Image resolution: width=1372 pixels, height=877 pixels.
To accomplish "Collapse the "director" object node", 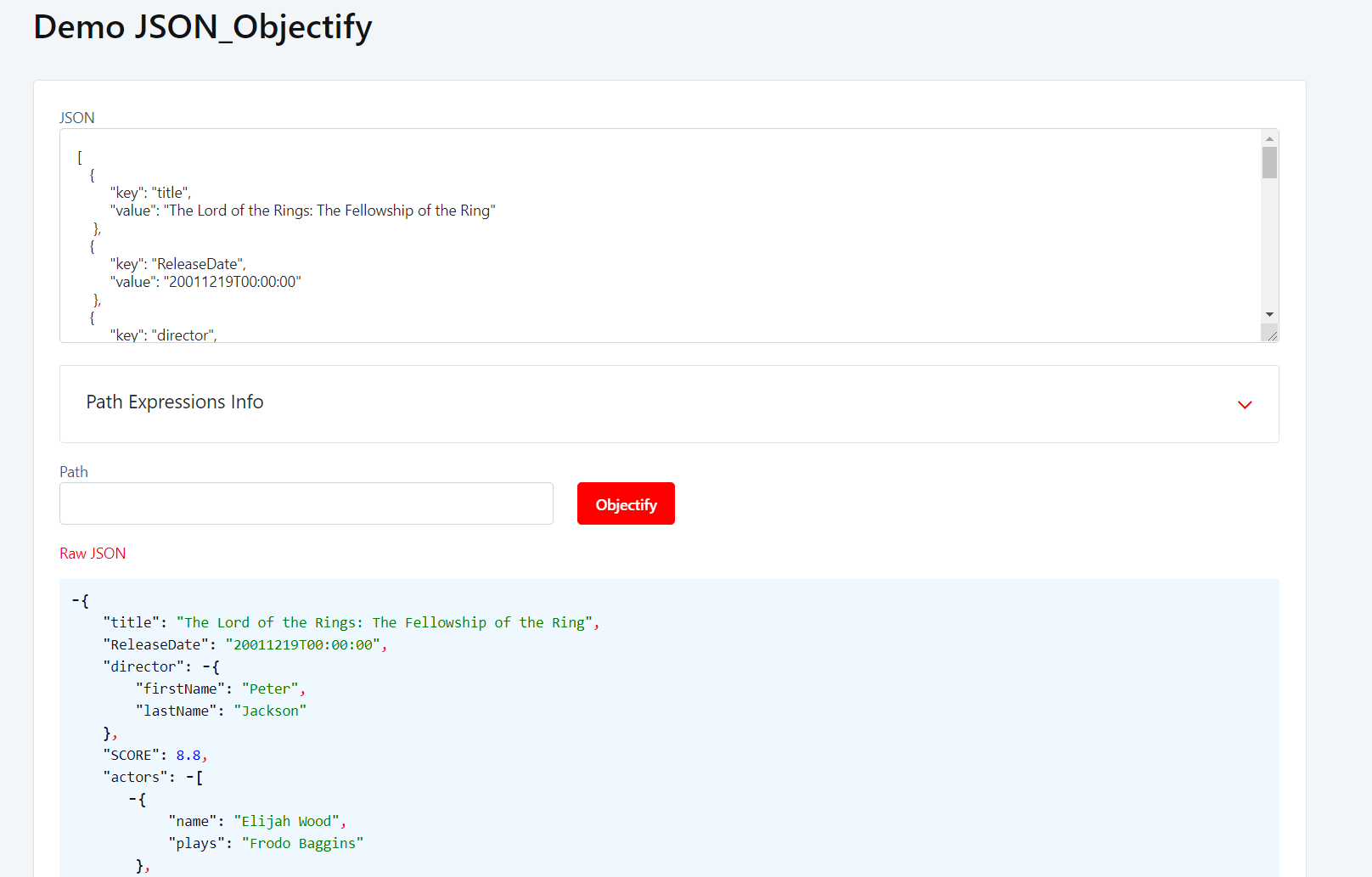I will (206, 667).
